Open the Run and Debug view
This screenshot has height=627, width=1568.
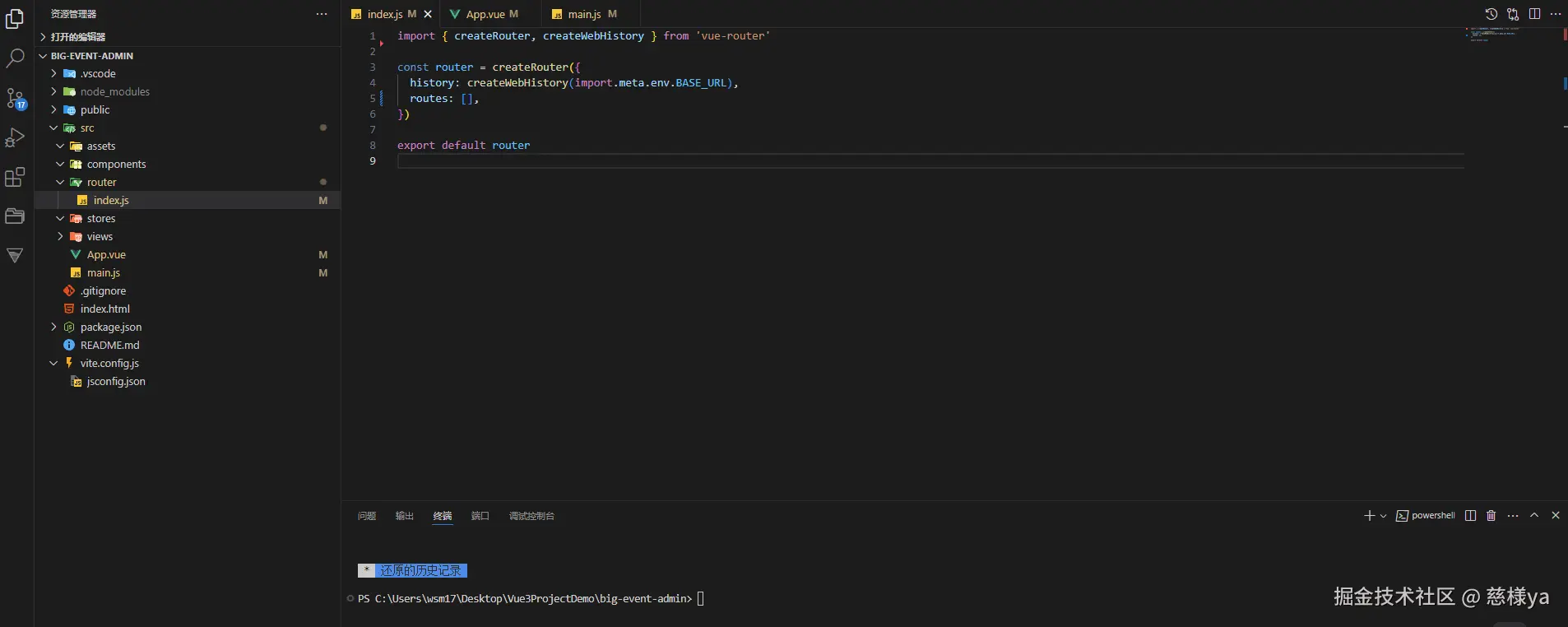tap(15, 137)
